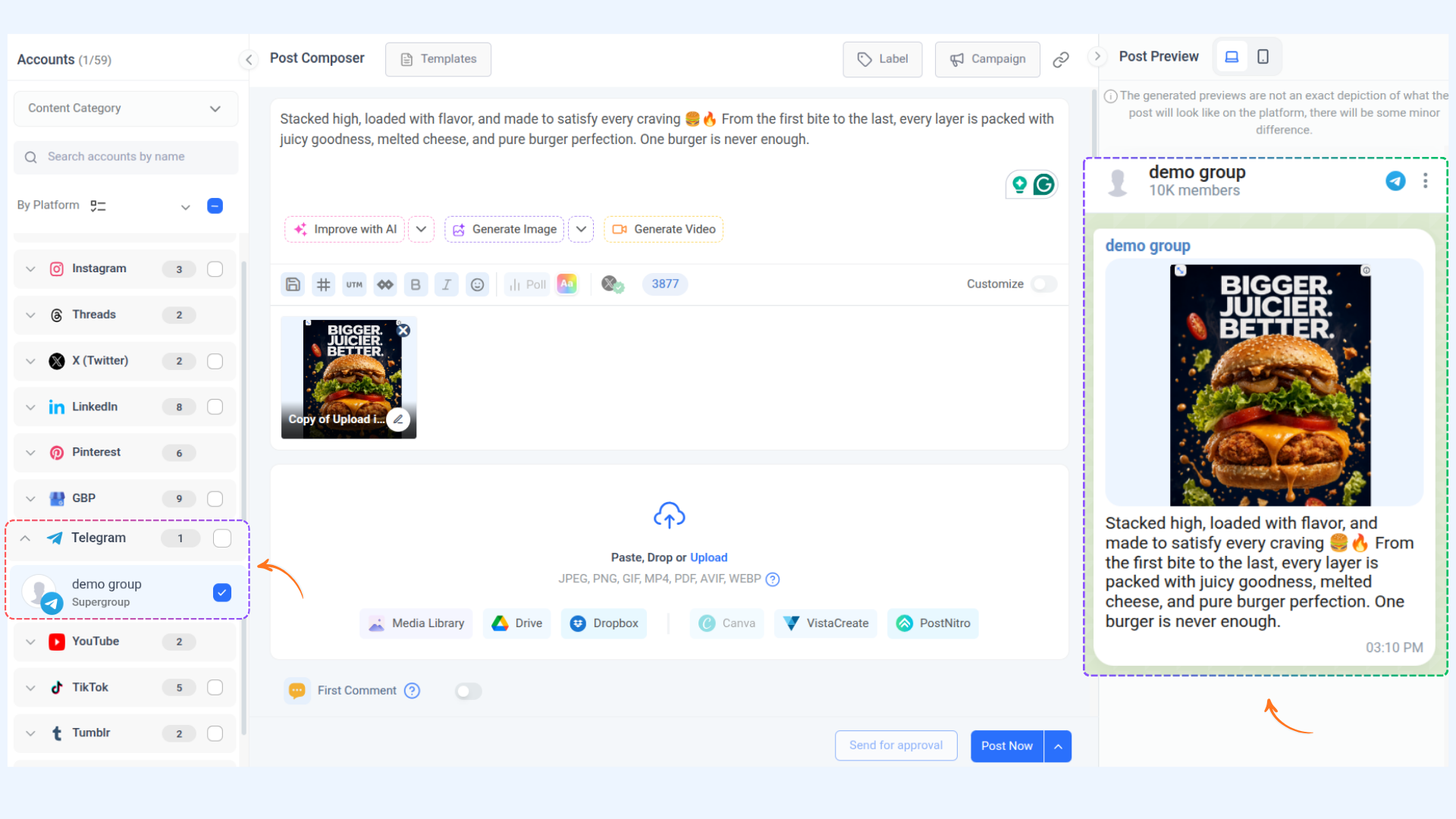The image size is (1456, 819).
Task: Open the emoji picker
Action: click(477, 284)
